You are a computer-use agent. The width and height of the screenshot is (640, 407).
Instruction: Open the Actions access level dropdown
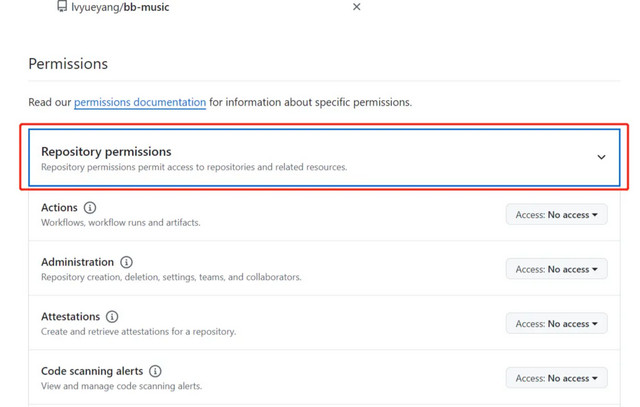556,215
